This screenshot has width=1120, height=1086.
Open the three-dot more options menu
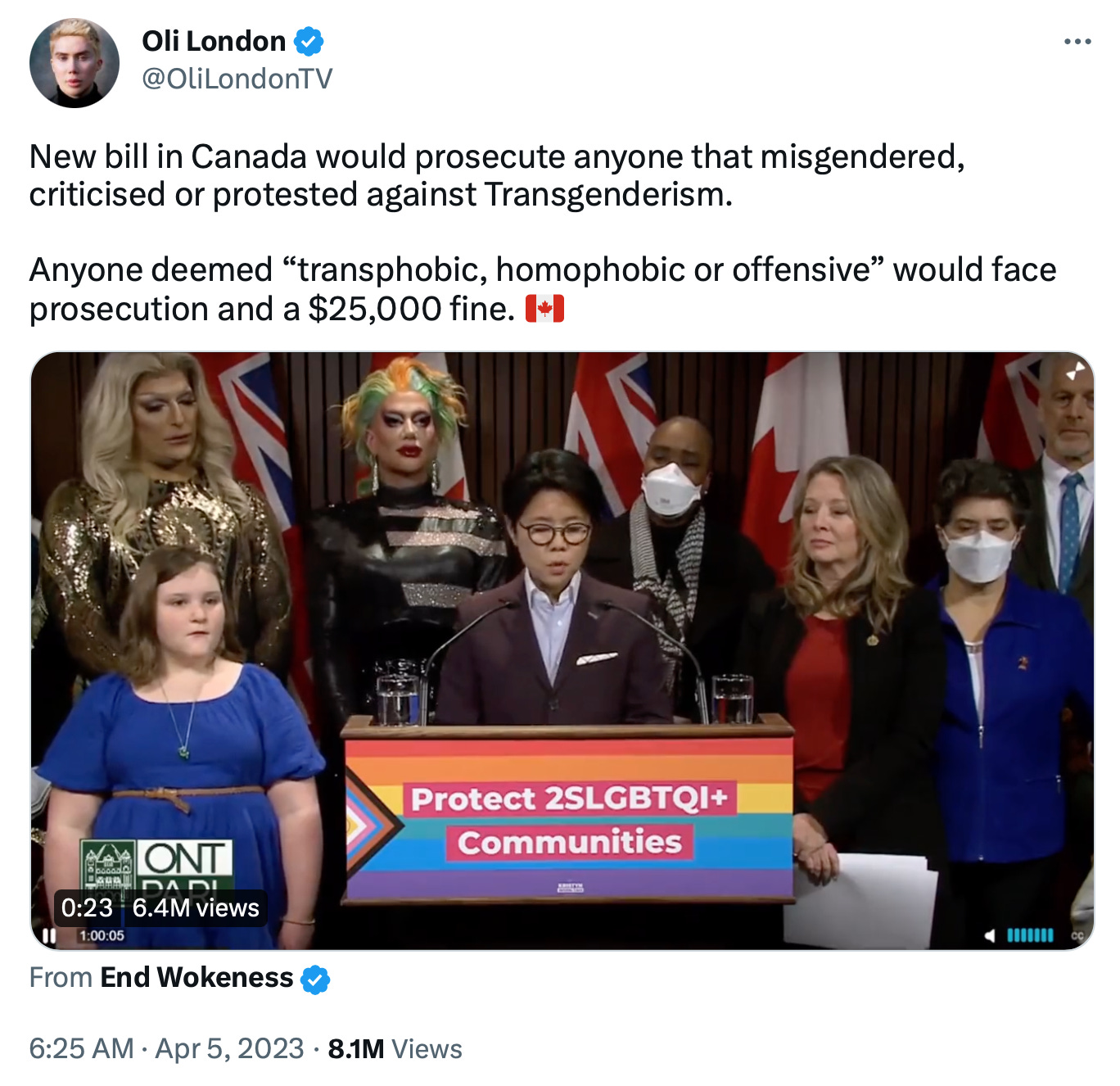(x=1077, y=42)
